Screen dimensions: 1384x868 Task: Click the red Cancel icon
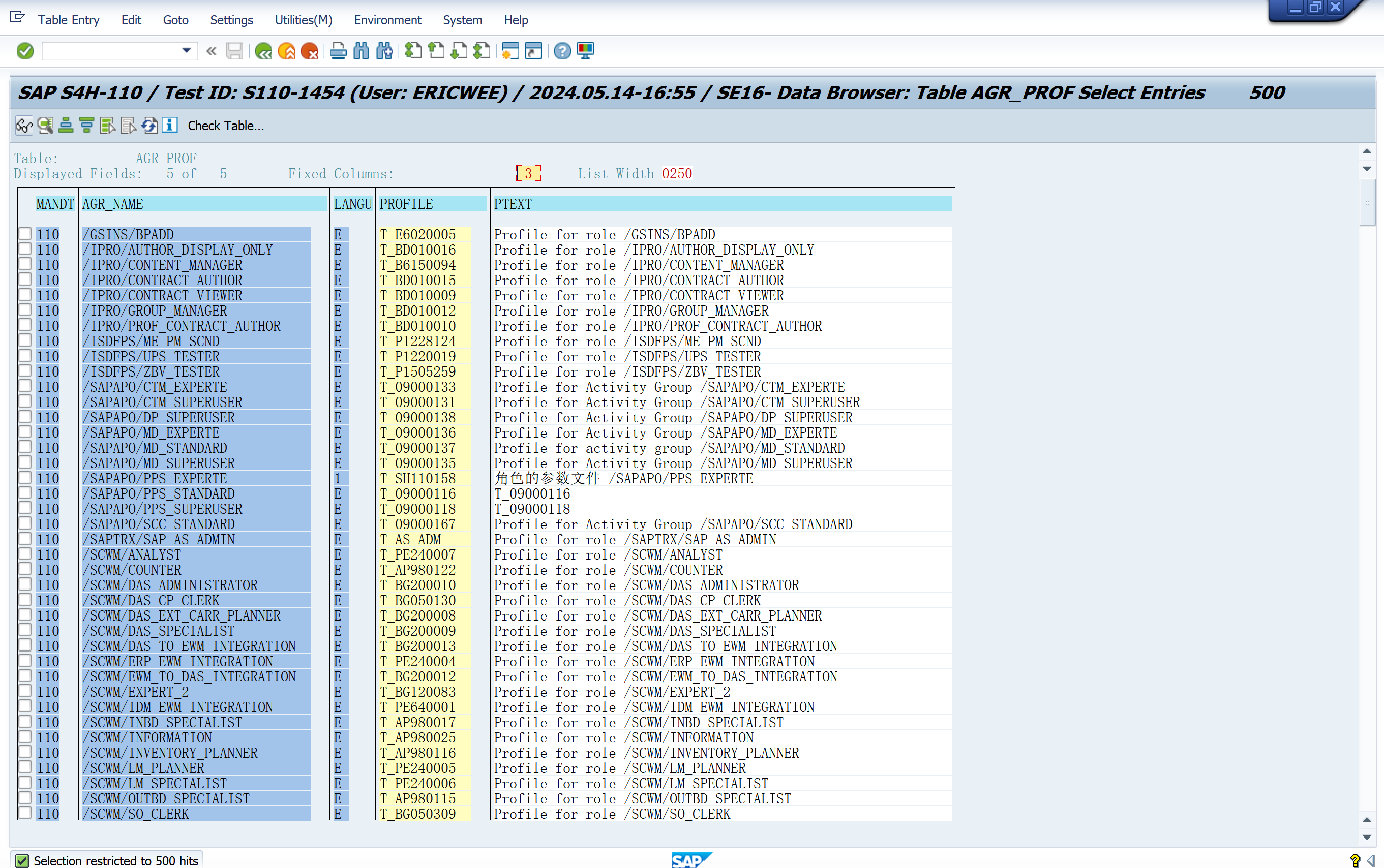click(x=310, y=51)
